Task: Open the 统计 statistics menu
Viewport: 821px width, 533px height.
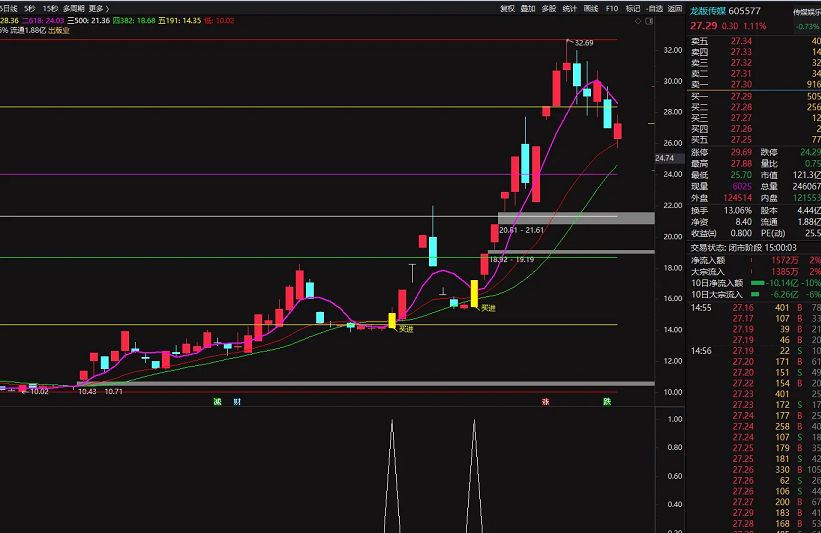Action: [x=570, y=8]
